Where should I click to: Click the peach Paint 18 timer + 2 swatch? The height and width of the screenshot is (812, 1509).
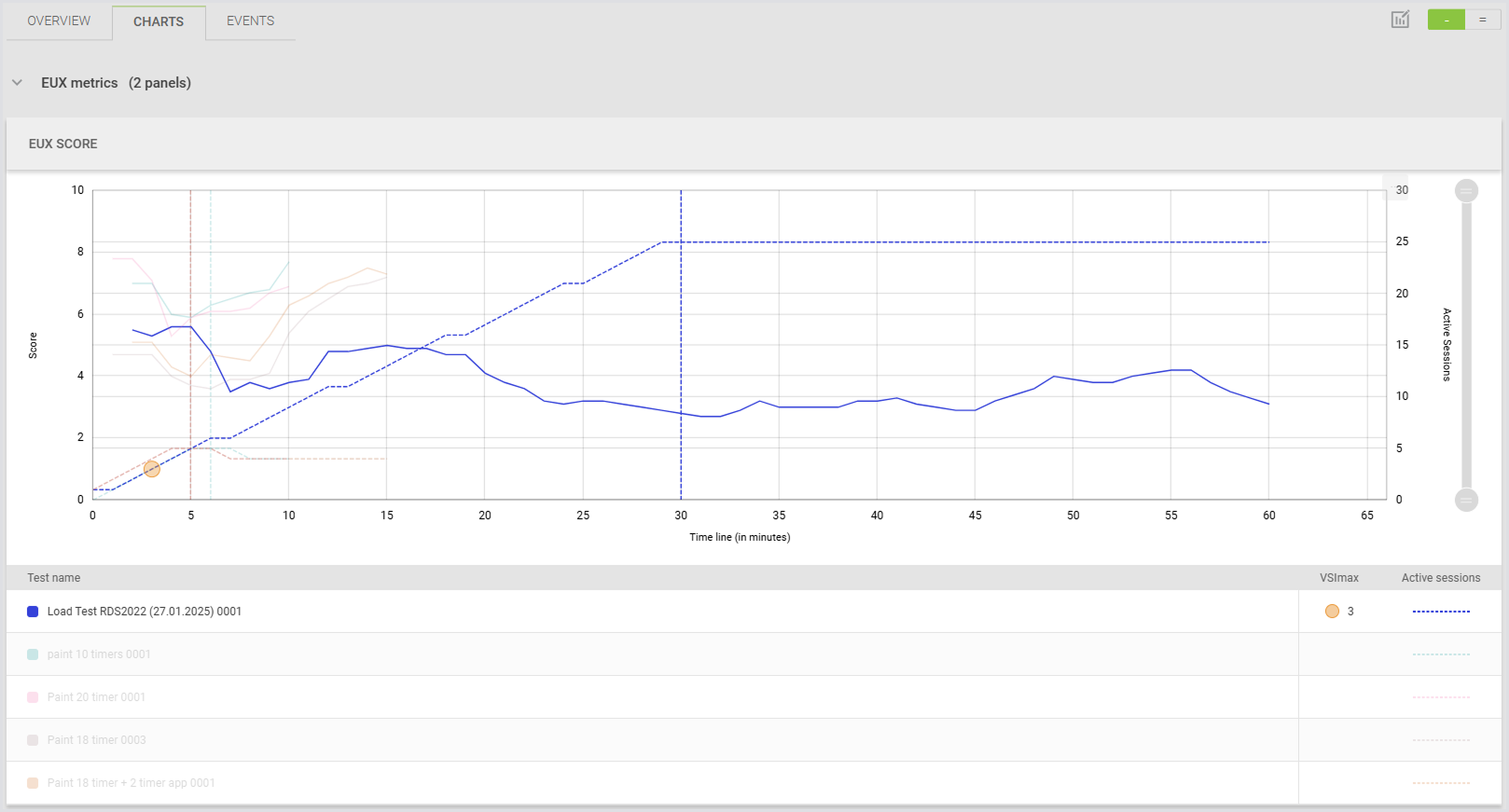33,783
